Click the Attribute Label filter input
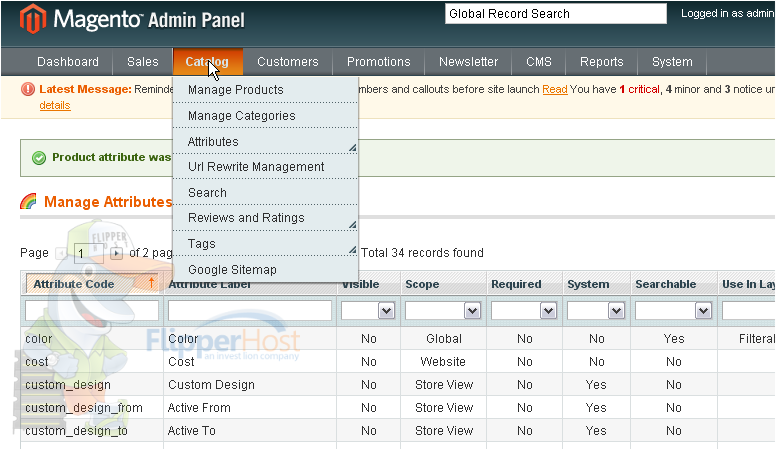Image resolution: width=776 pixels, height=450 pixels. point(249,311)
